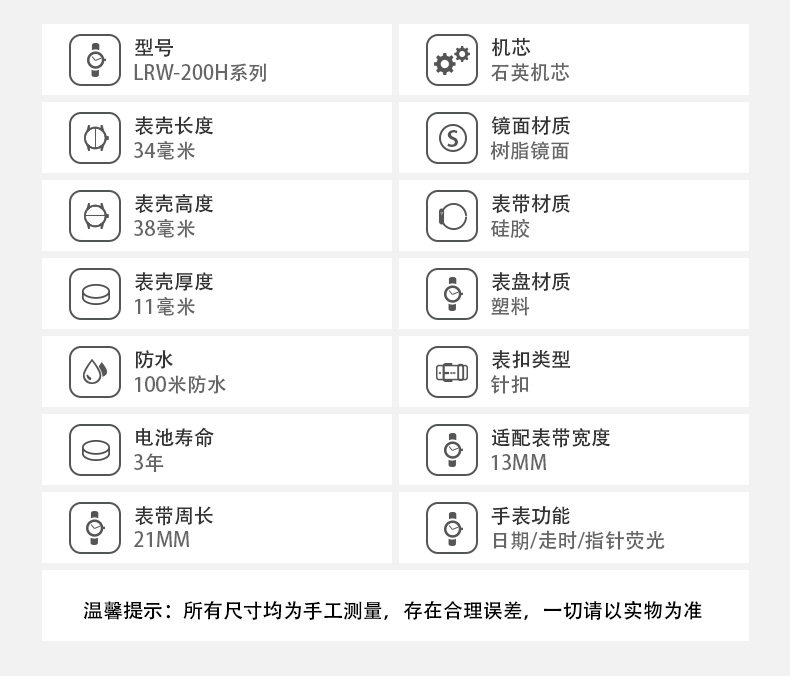Click the battery disc icon beside 电池寿命

click(x=94, y=450)
